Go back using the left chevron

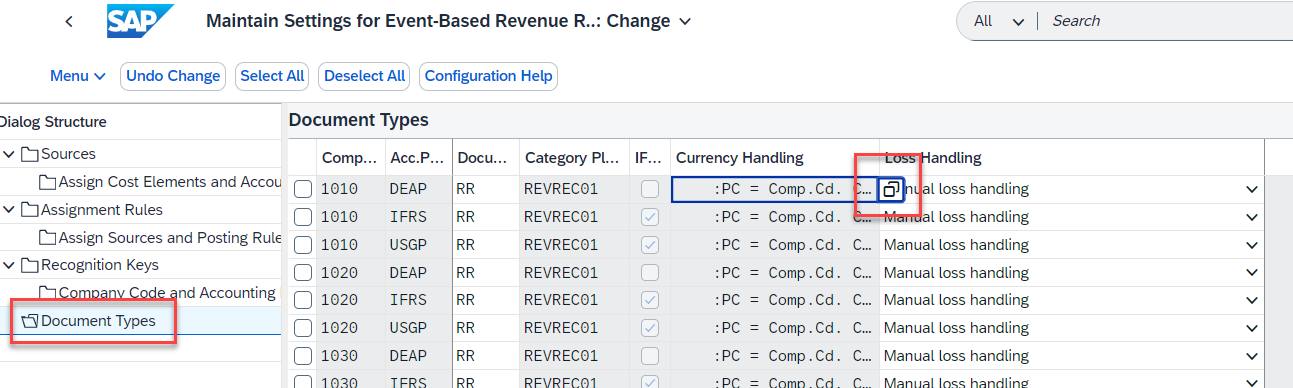pos(68,21)
